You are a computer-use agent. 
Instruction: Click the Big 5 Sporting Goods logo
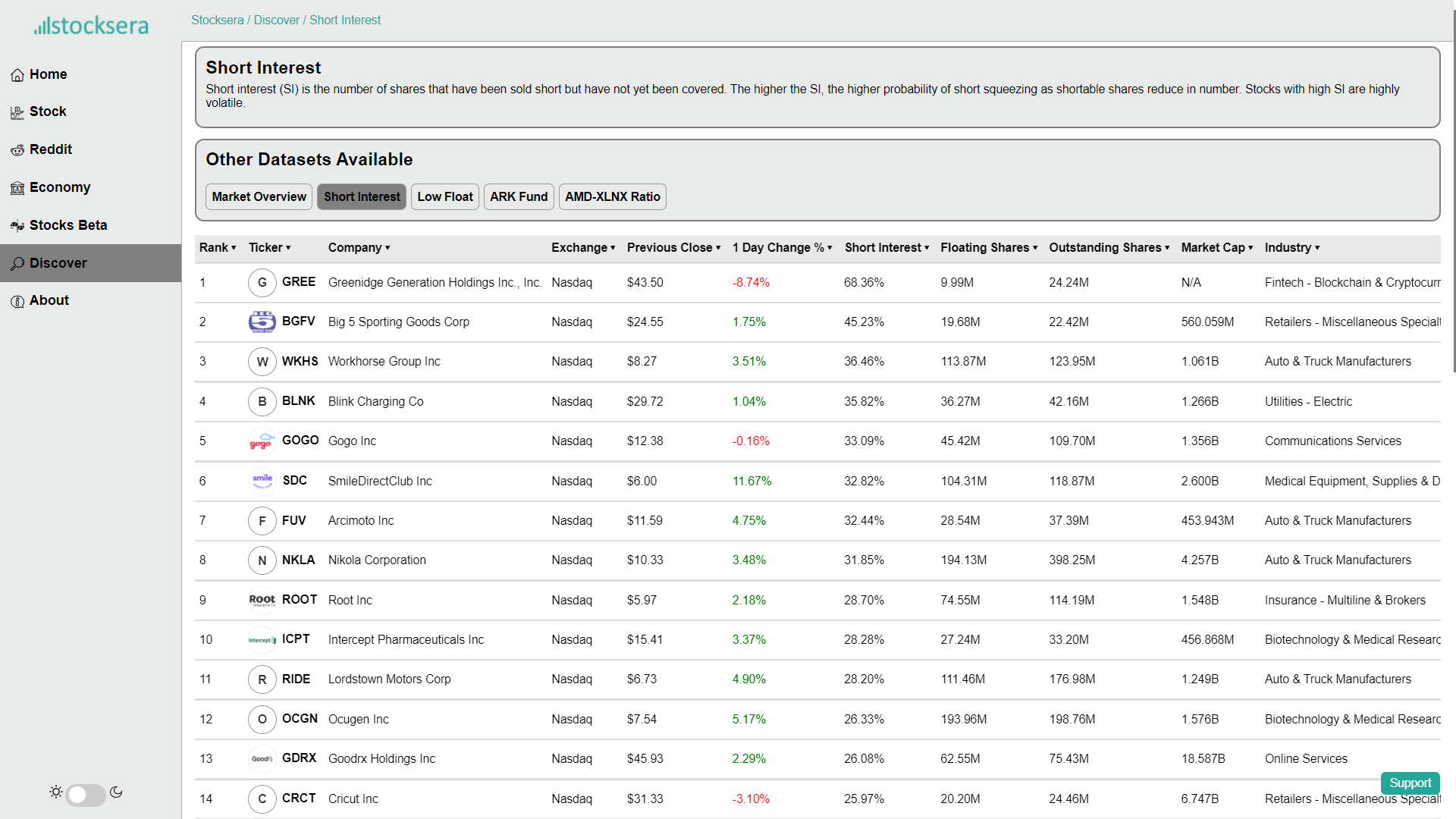click(262, 322)
